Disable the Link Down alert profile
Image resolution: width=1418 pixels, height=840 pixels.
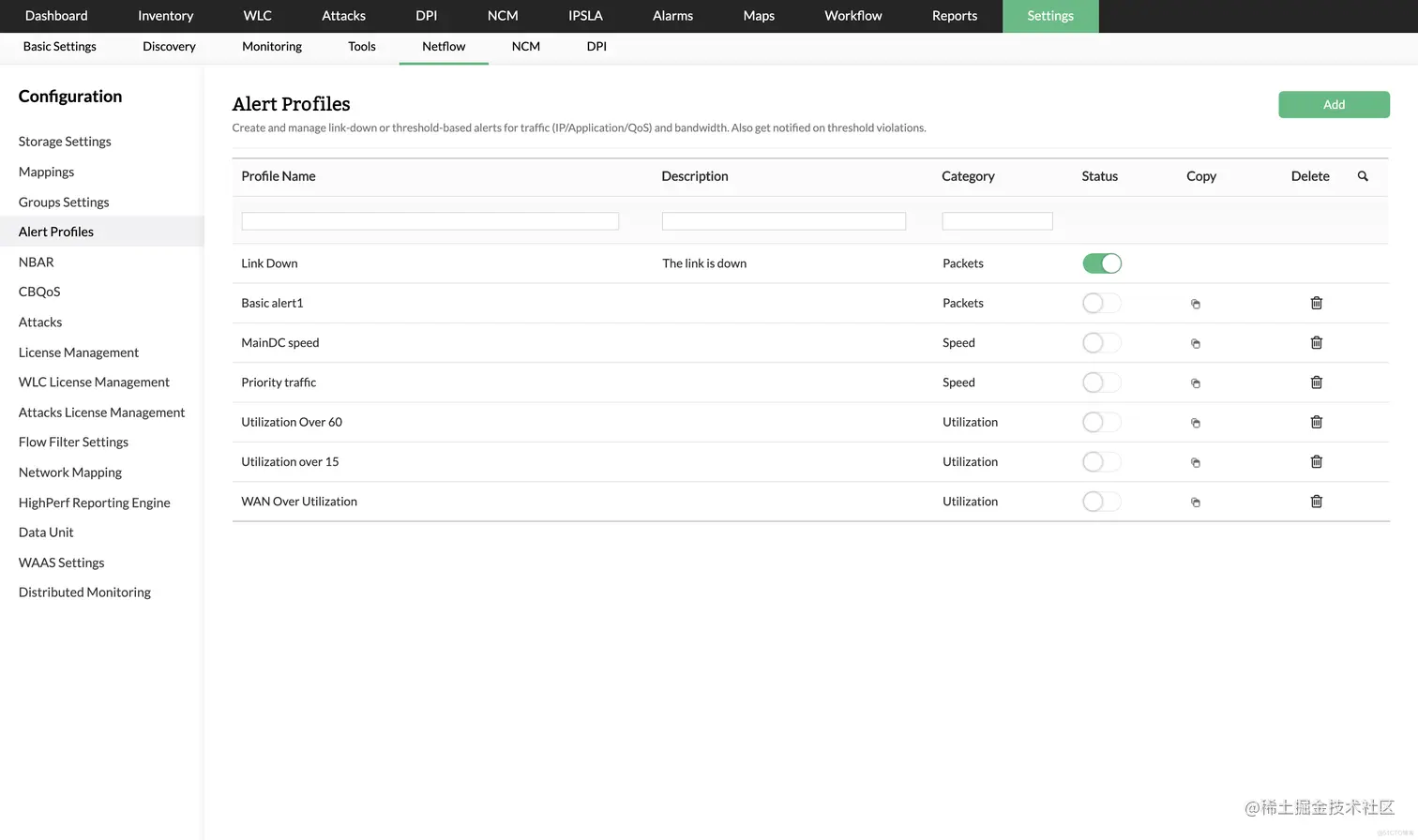pos(1102,263)
